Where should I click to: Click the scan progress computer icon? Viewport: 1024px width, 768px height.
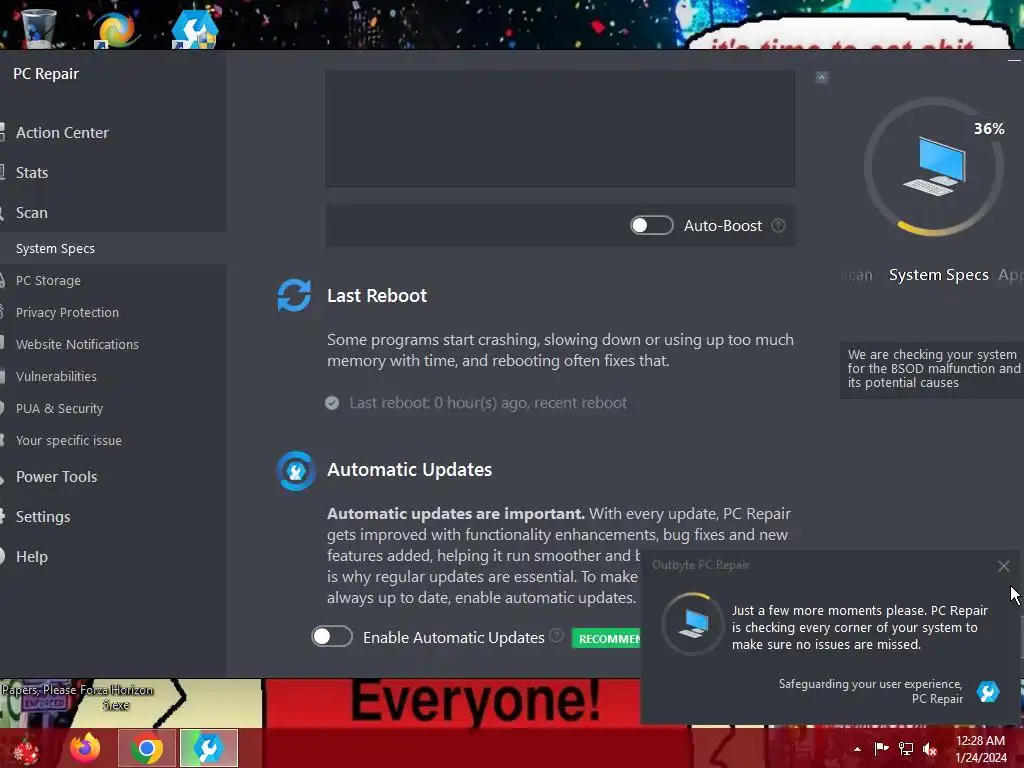pos(934,166)
